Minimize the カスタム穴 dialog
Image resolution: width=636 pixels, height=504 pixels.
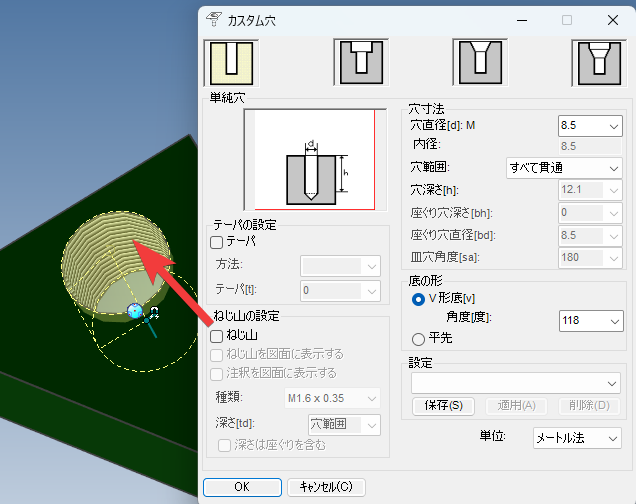[x=522, y=20]
